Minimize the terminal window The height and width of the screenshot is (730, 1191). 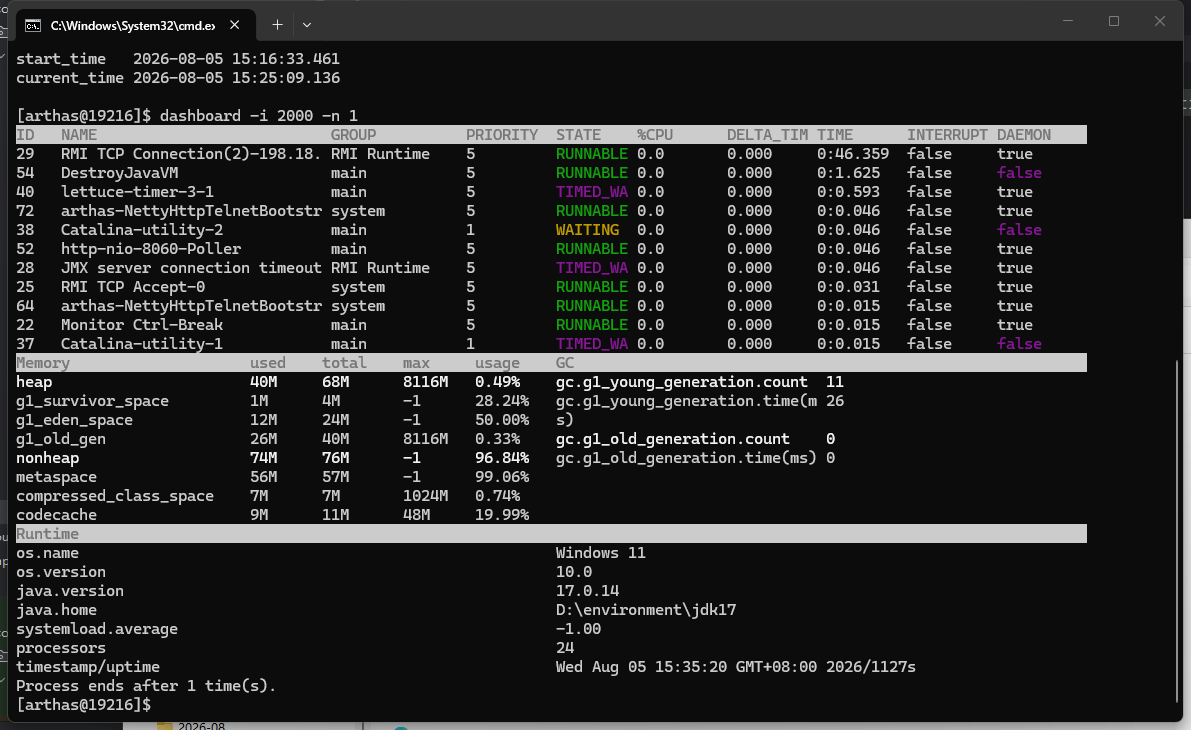point(1068,21)
